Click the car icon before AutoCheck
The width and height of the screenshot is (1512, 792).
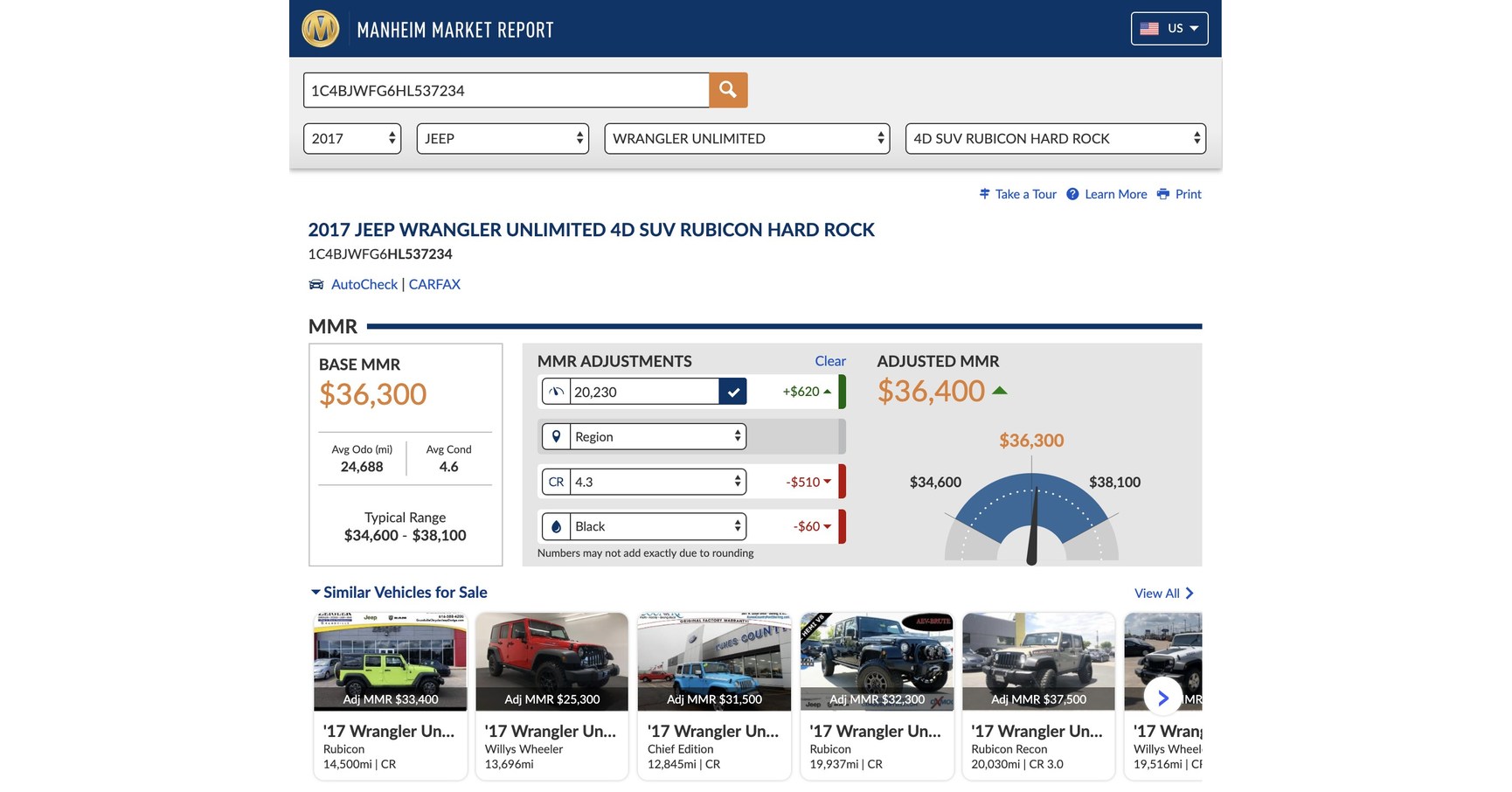point(316,283)
